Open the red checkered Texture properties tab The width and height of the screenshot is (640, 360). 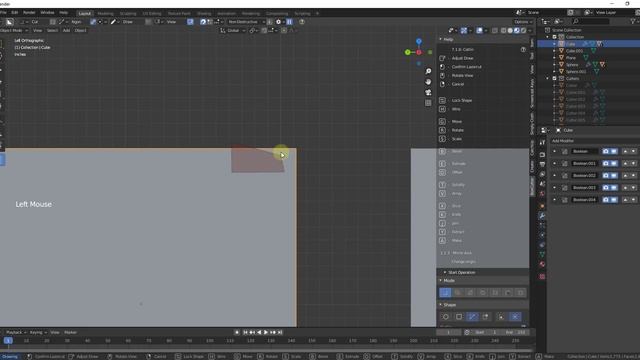pos(542,276)
